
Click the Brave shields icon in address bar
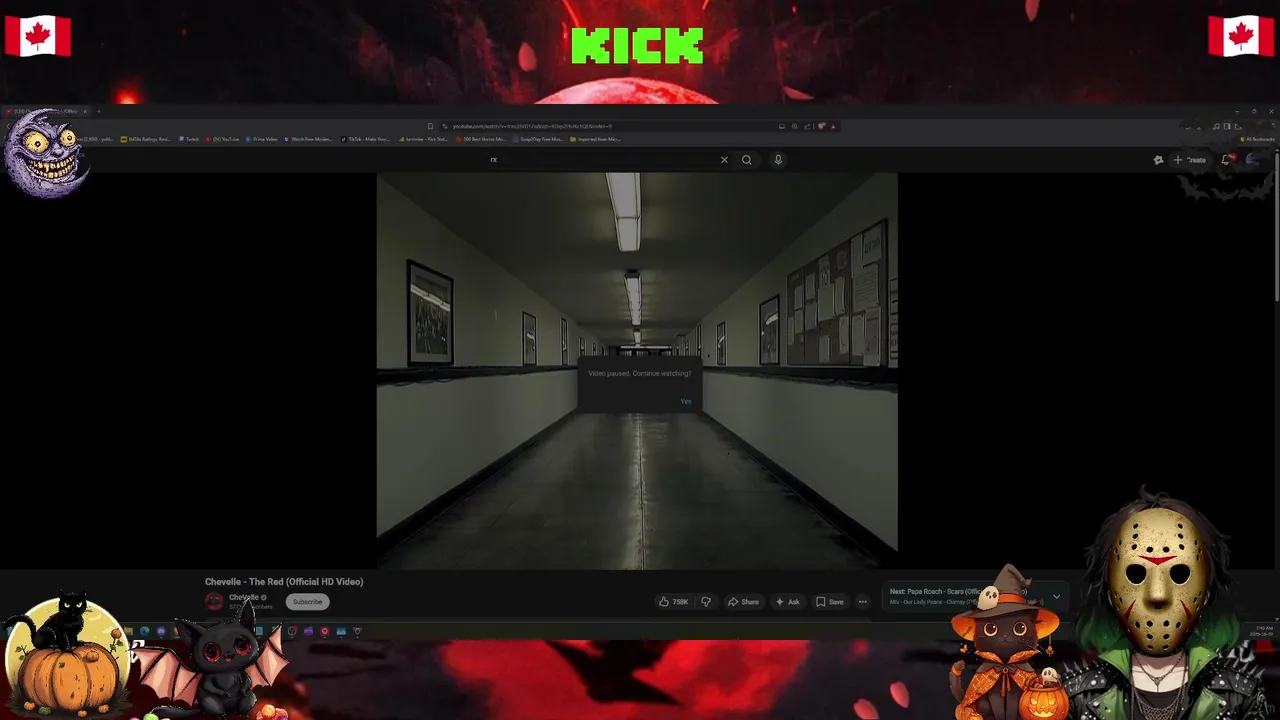point(821,126)
